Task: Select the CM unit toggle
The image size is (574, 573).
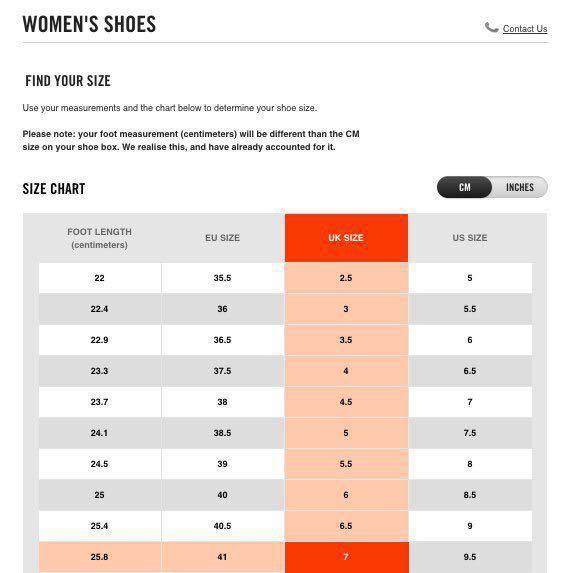Action: [464, 187]
